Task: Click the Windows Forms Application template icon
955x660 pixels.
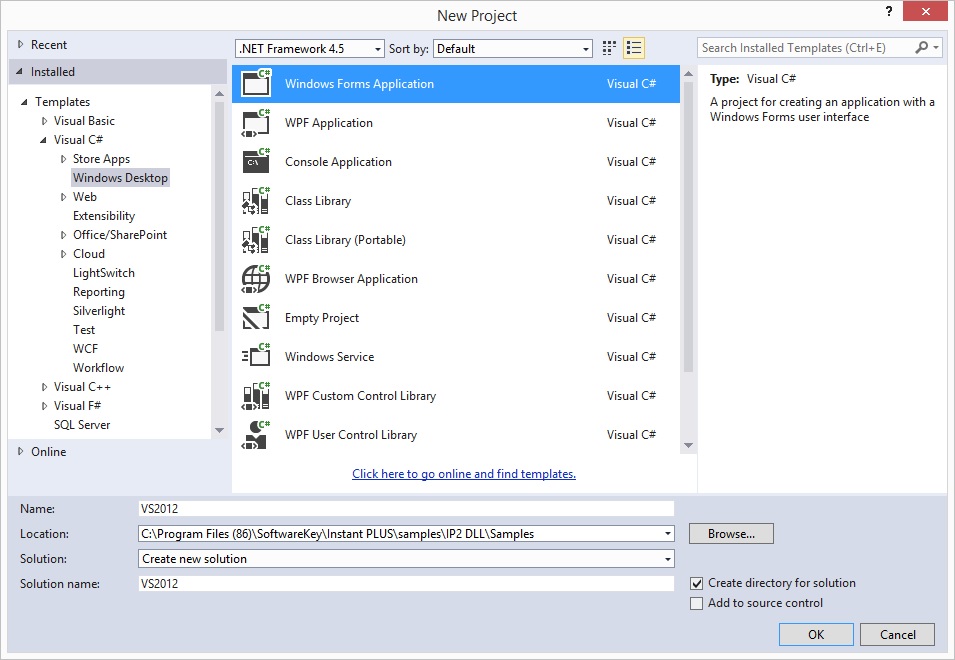Action: 256,83
